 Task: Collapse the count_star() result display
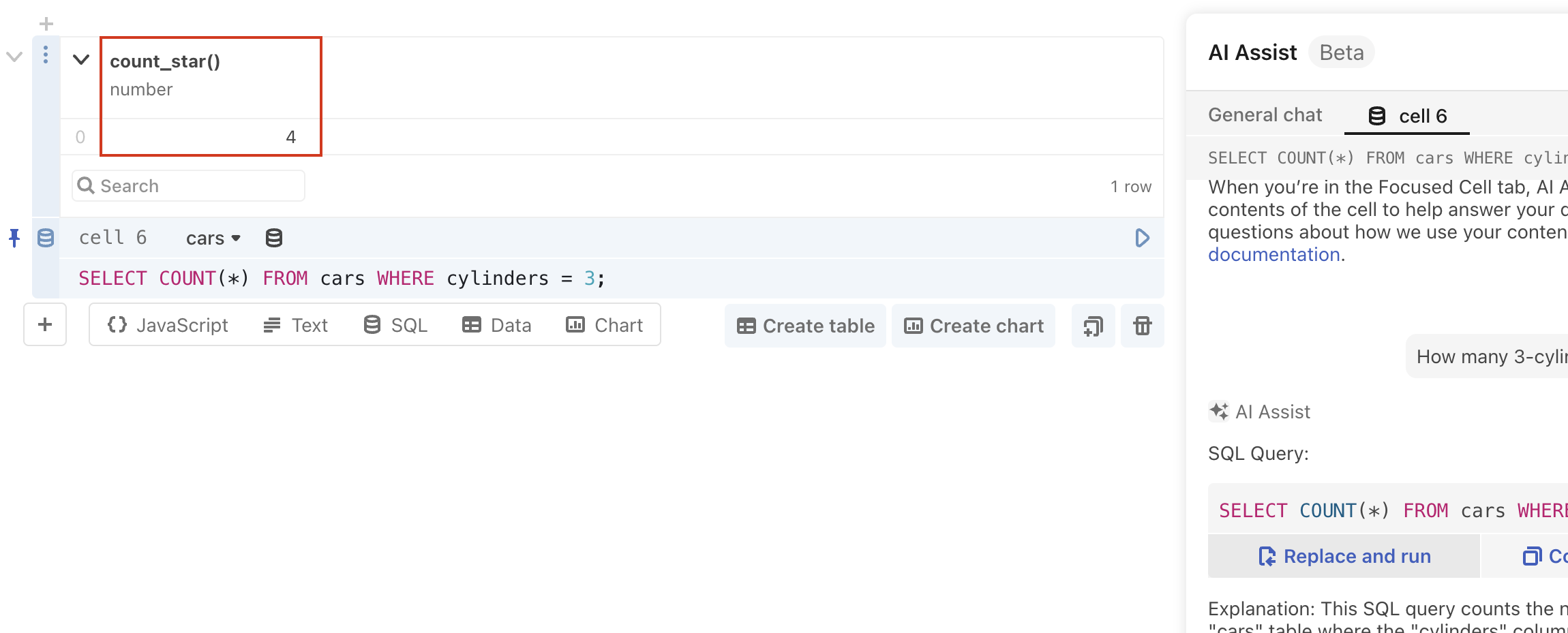pyautogui.click(x=80, y=59)
